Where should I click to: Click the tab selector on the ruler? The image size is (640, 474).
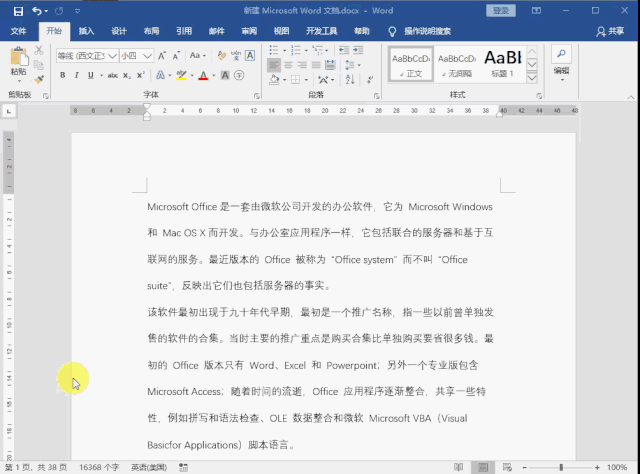pos(9,111)
